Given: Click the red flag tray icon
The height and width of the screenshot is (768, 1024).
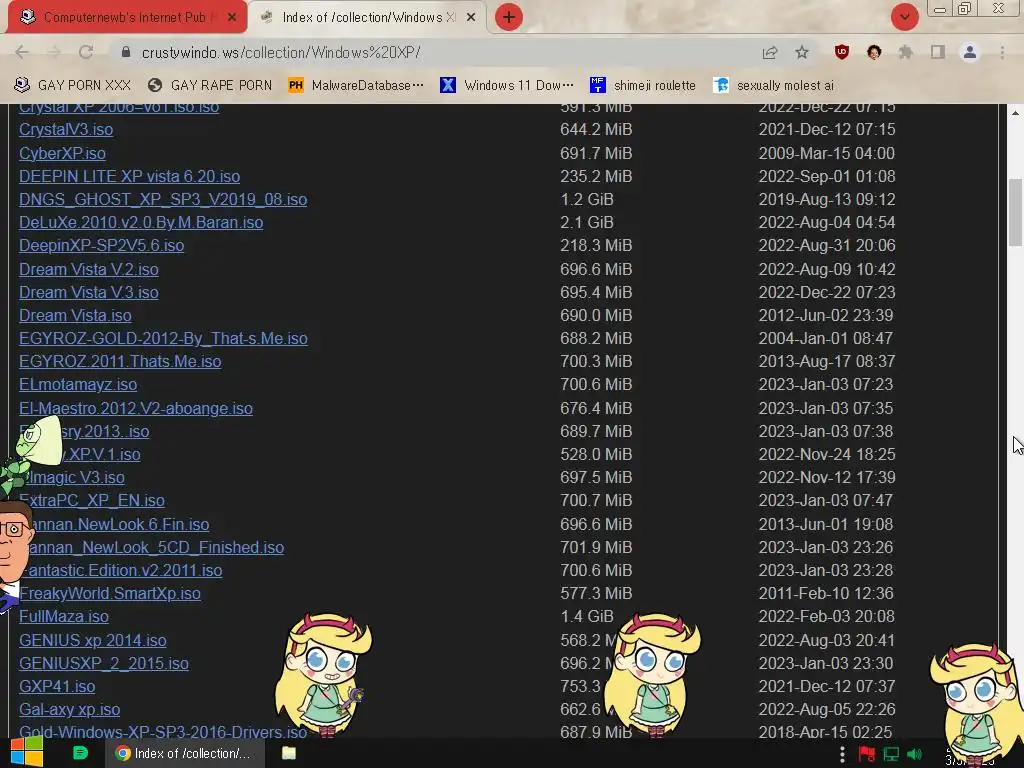Looking at the screenshot, I should click(x=867, y=754).
